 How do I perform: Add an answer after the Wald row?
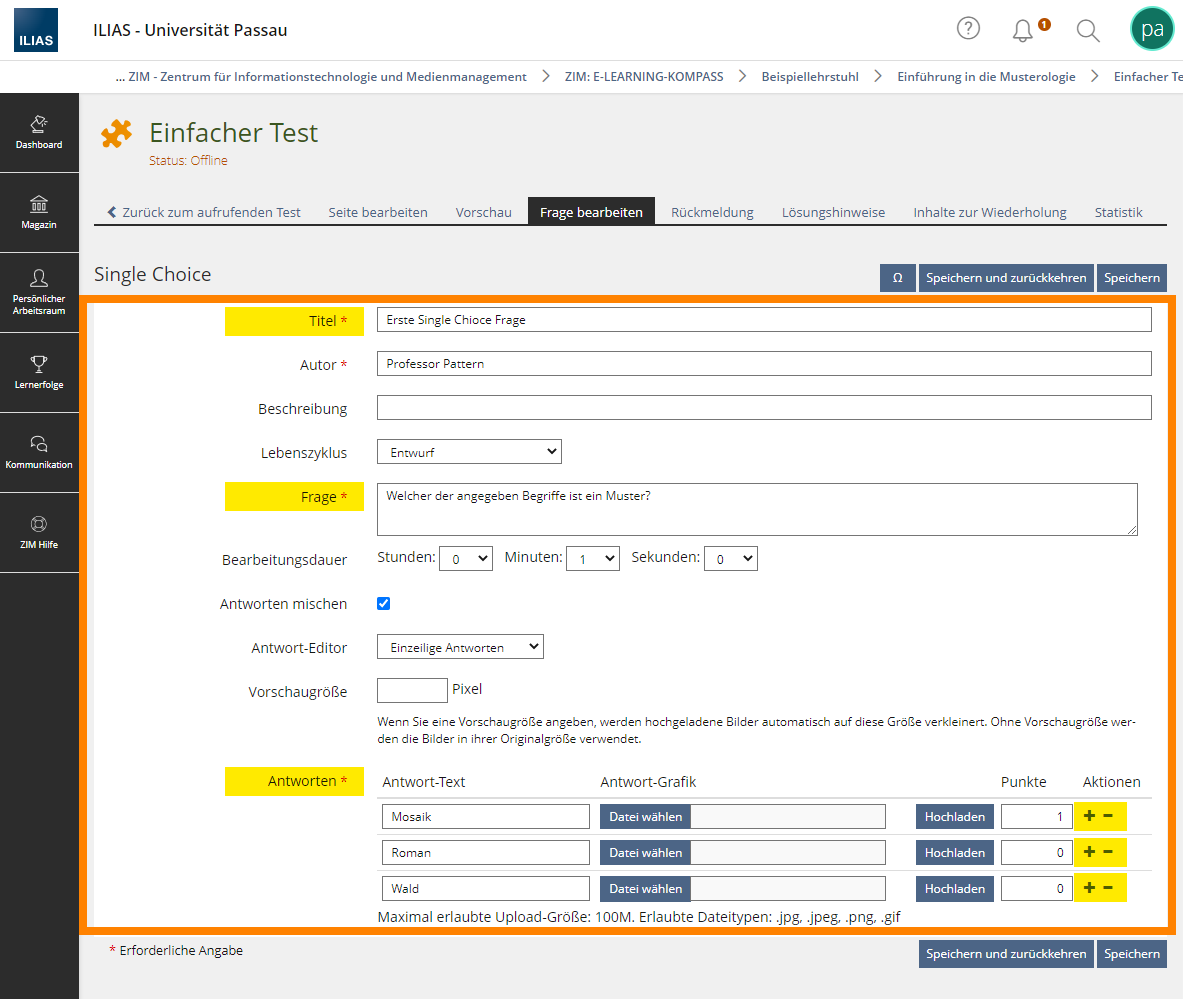pos(1089,888)
